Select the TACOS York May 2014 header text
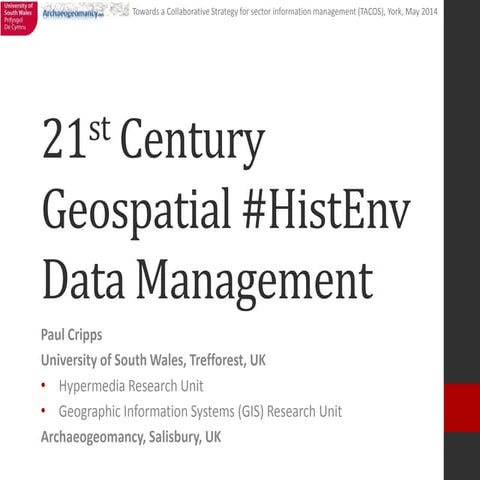 click(285, 12)
